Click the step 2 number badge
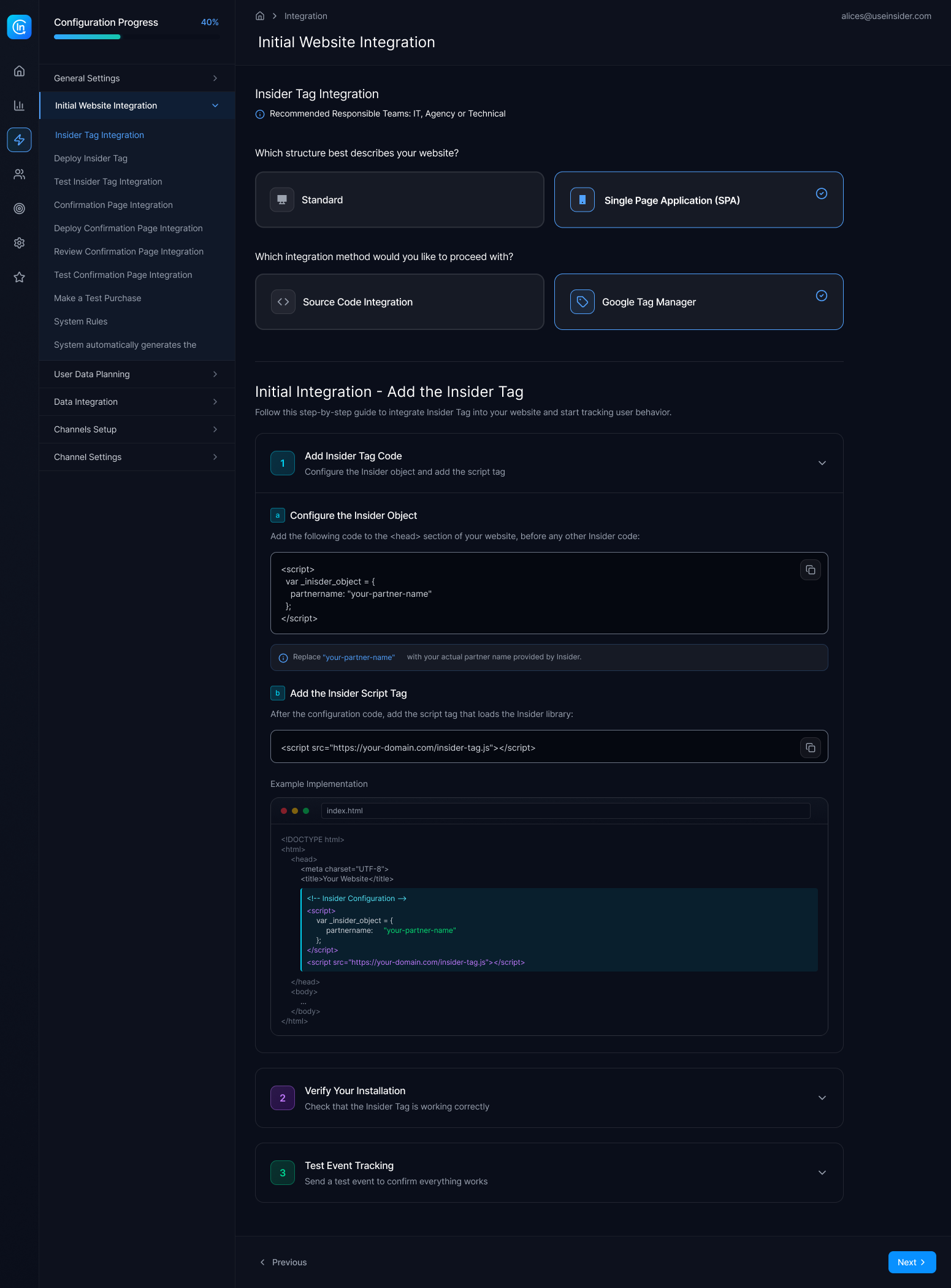This screenshot has width=951, height=1288. coord(283,1098)
